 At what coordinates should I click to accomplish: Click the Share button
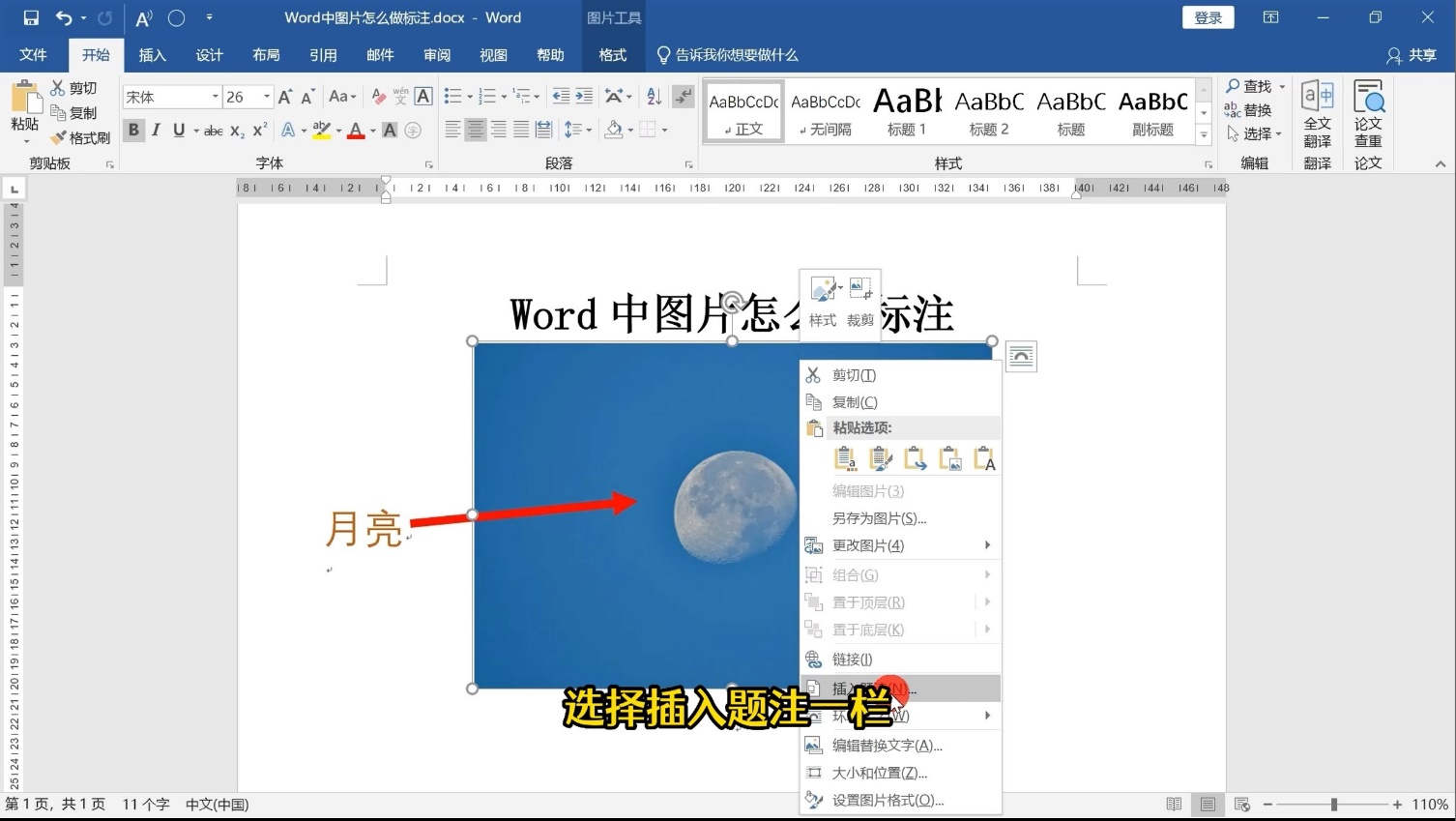click(x=1412, y=55)
